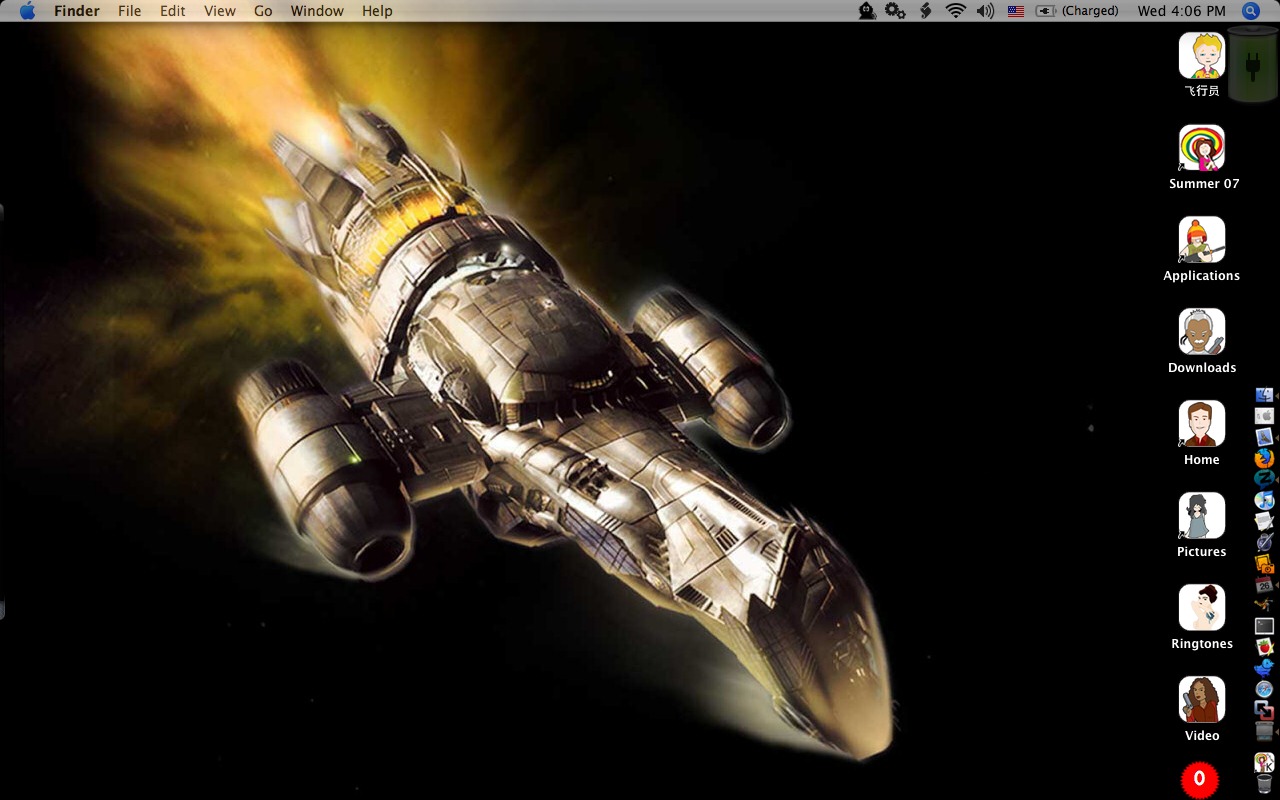Viewport: 1280px width, 800px height.
Task: Click the red zero counter badge
Action: (1200, 780)
